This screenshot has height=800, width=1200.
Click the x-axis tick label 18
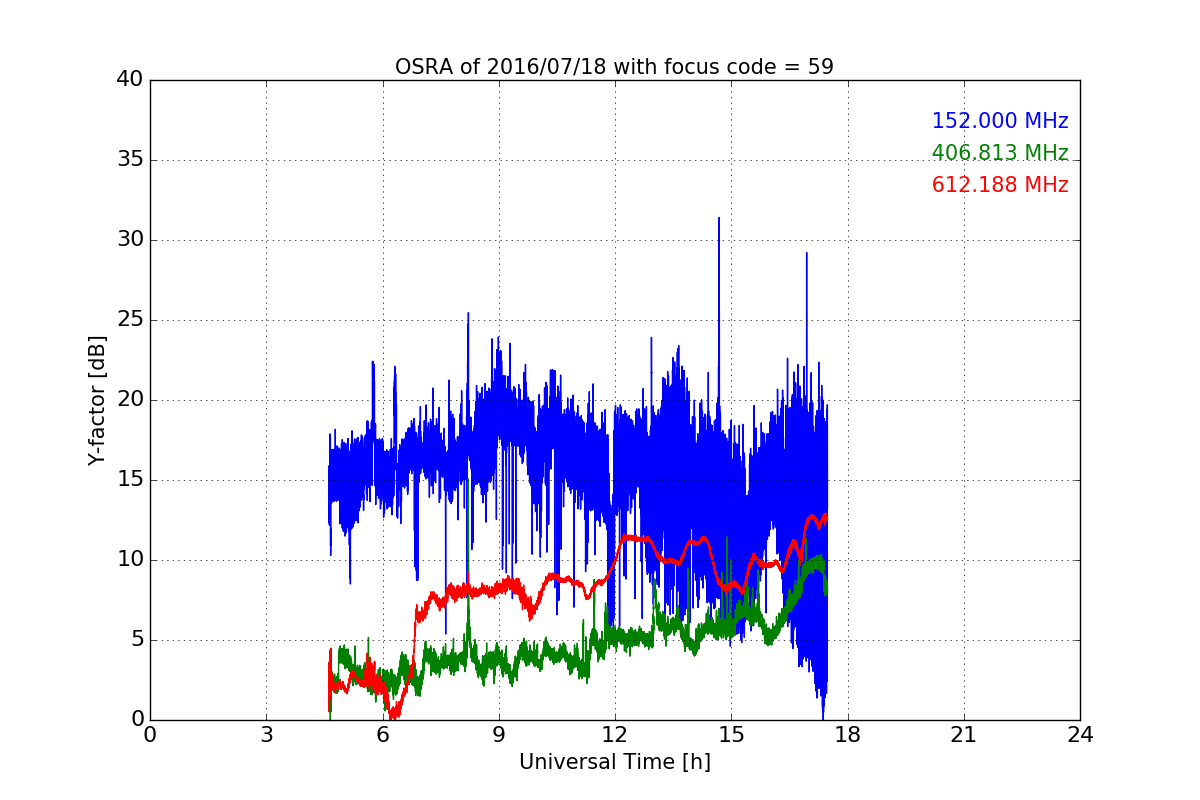(x=848, y=735)
